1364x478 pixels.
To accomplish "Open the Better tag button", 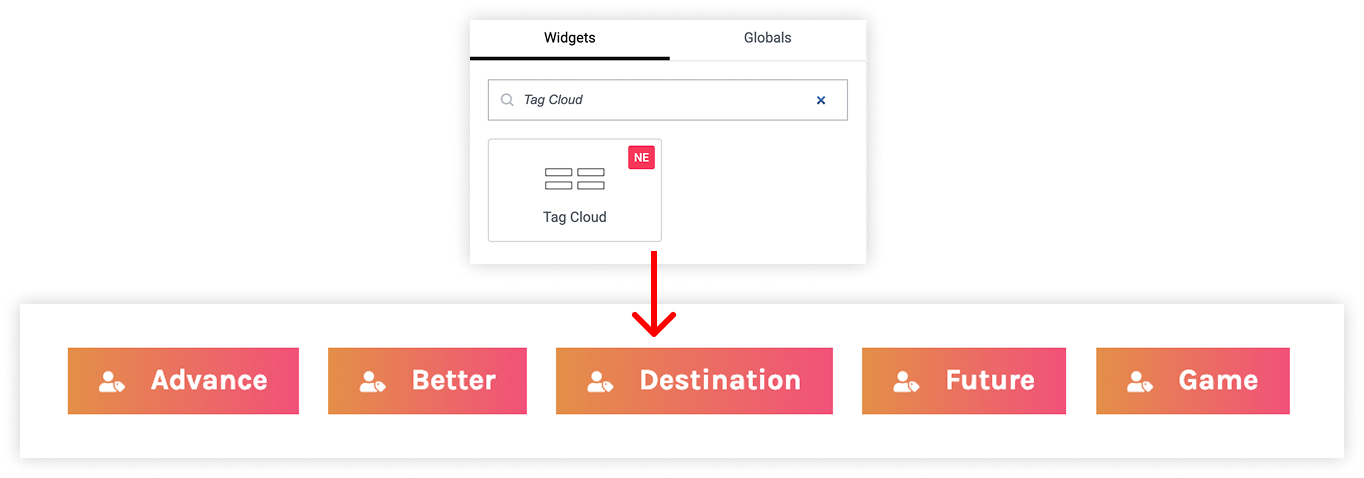I will [427, 381].
